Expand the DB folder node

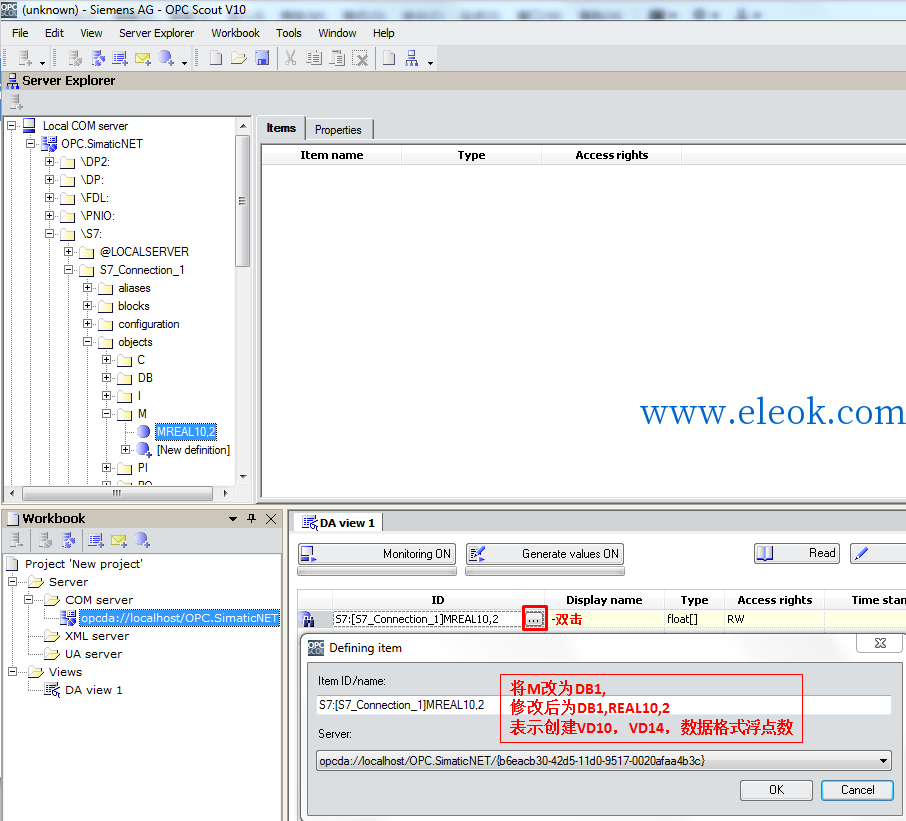point(106,378)
